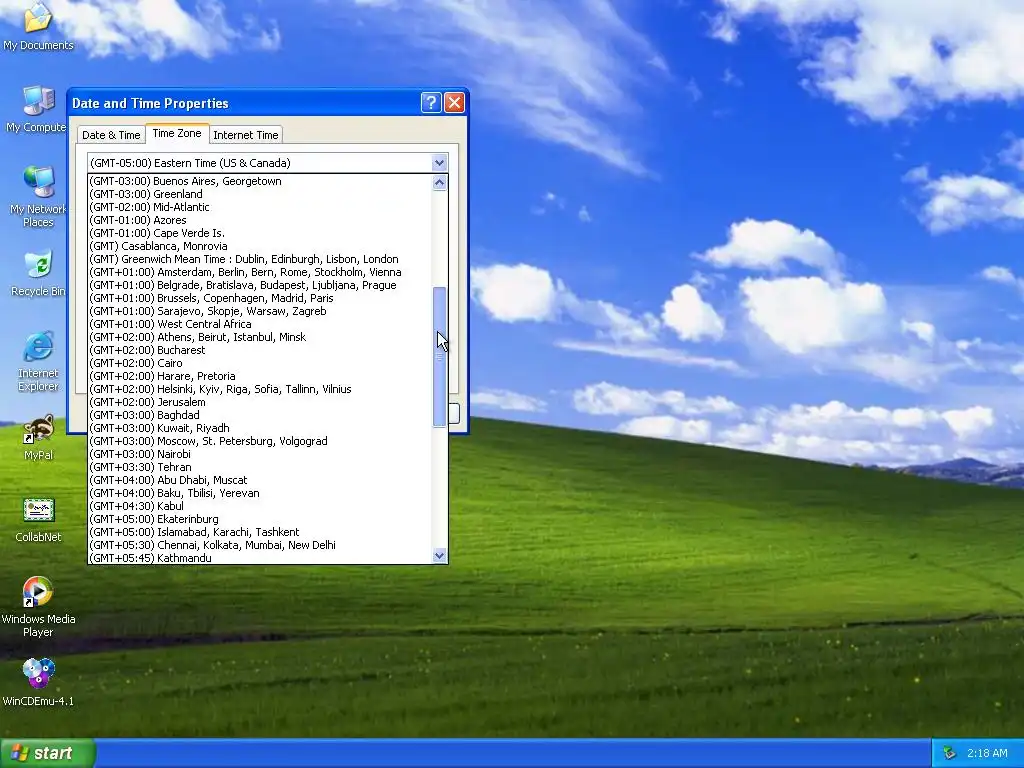The height and width of the screenshot is (768, 1024).
Task: Select Buenos Aires, Georgetown time zone
Action: click(x=260, y=181)
